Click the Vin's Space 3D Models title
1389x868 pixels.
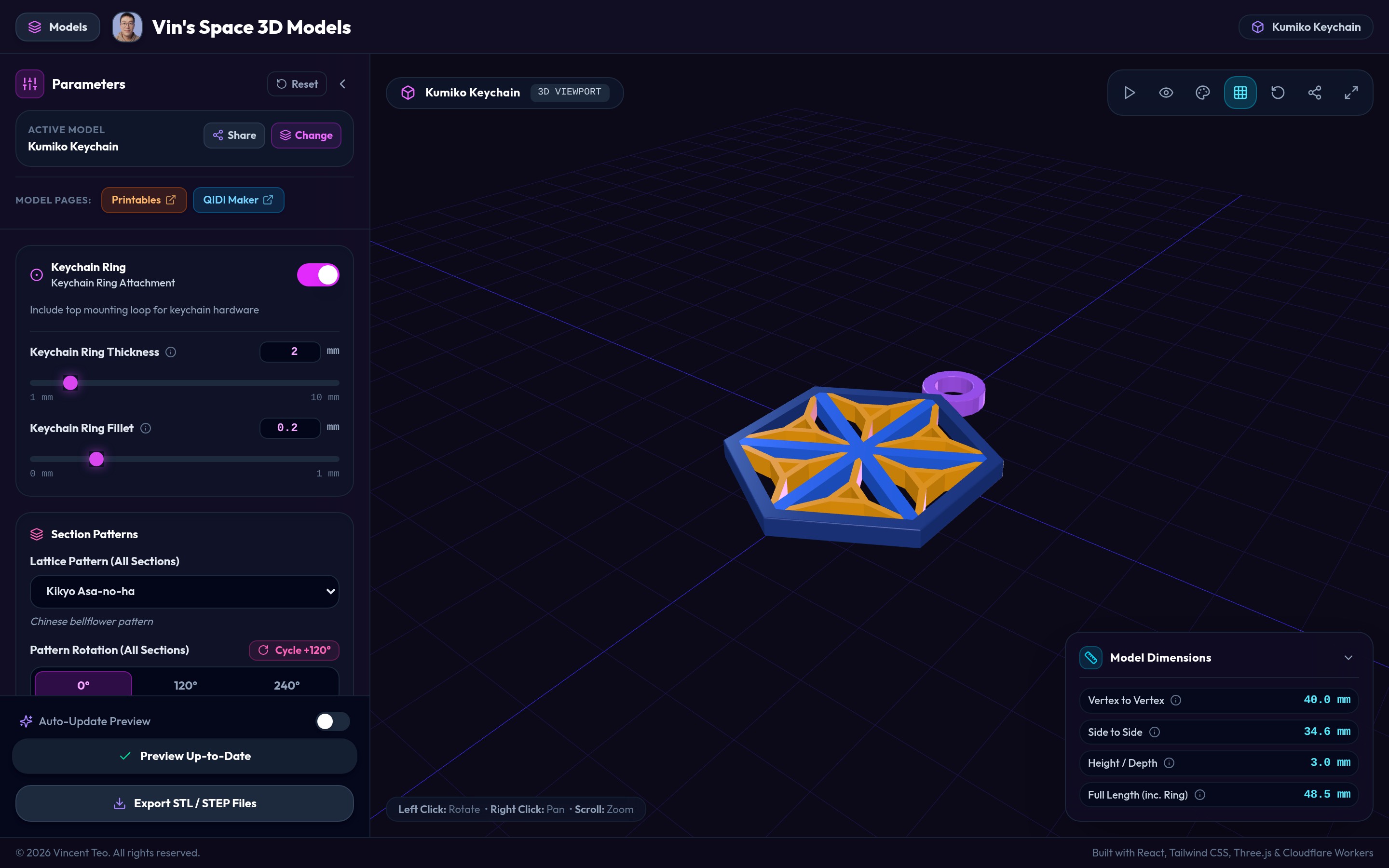(251, 27)
